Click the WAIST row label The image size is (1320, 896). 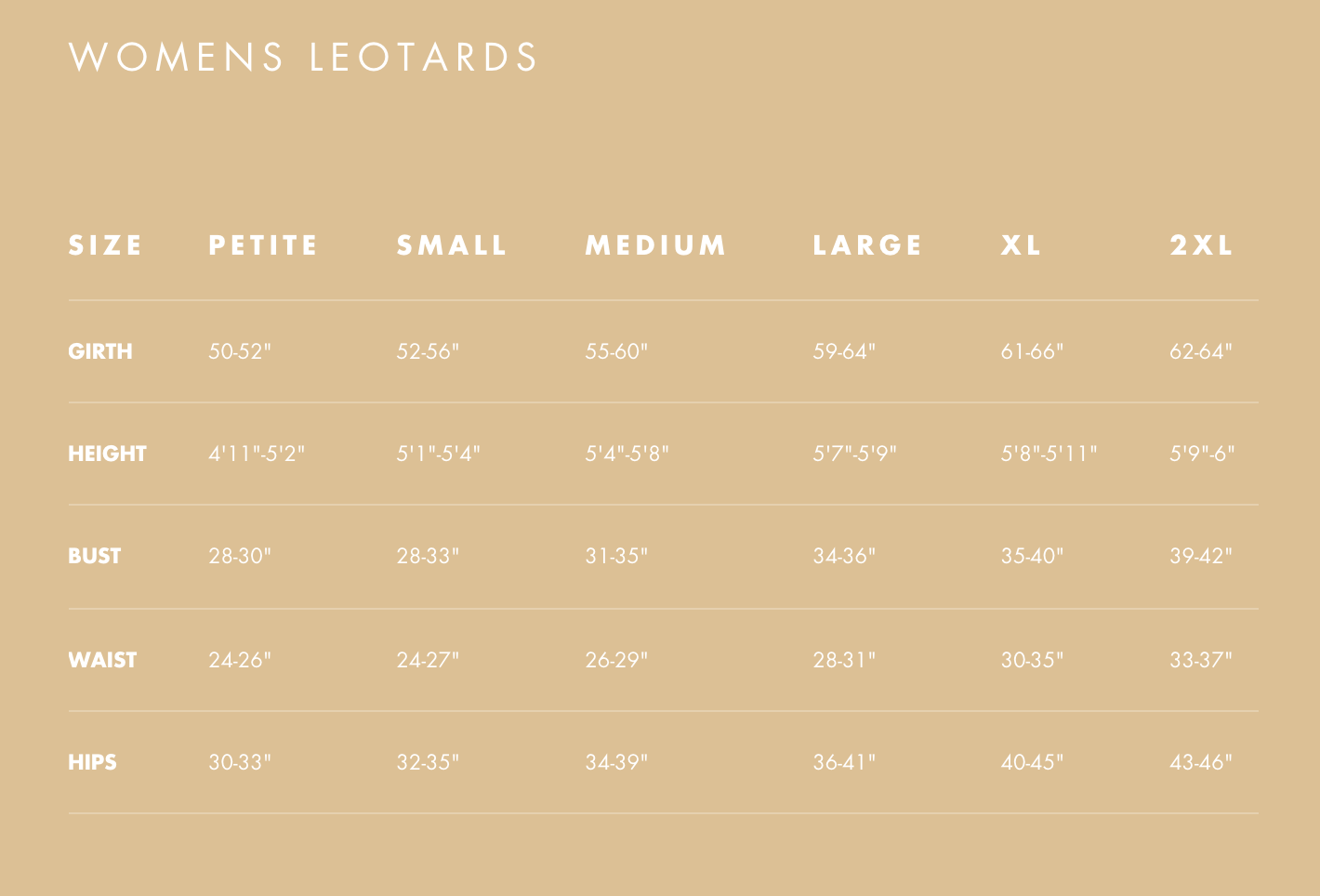[102, 660]
